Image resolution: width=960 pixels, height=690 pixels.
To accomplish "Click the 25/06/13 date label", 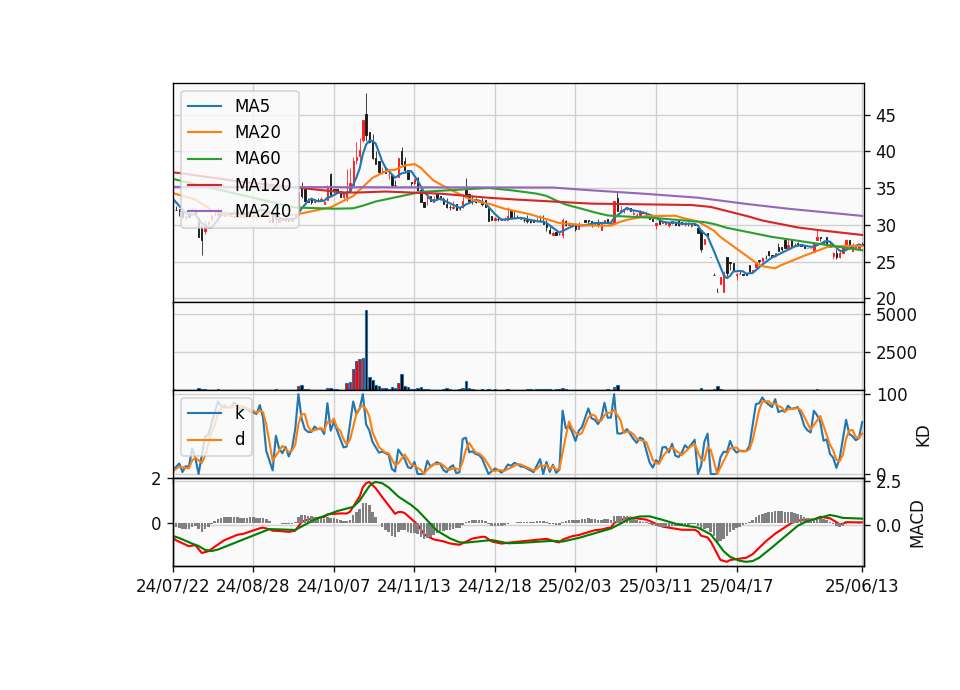I will pos(862,586).
